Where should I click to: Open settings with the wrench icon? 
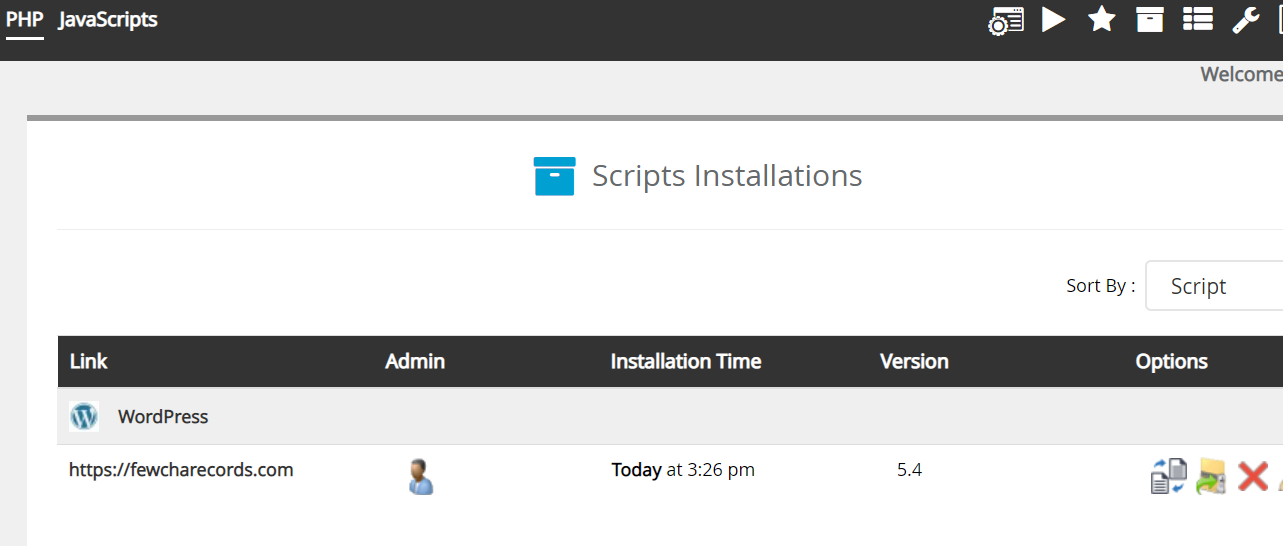[1245, 20]
